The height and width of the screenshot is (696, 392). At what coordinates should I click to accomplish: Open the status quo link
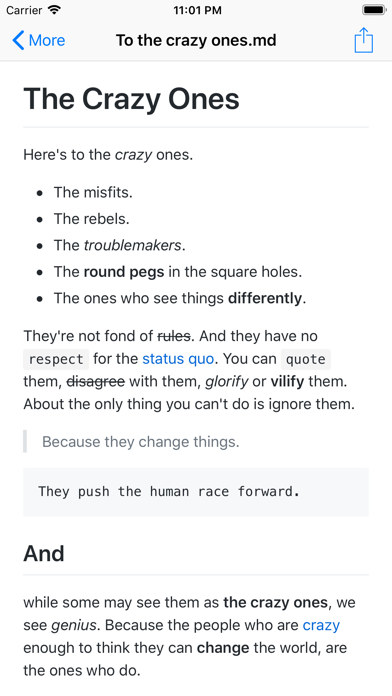(x=178, y=359)
